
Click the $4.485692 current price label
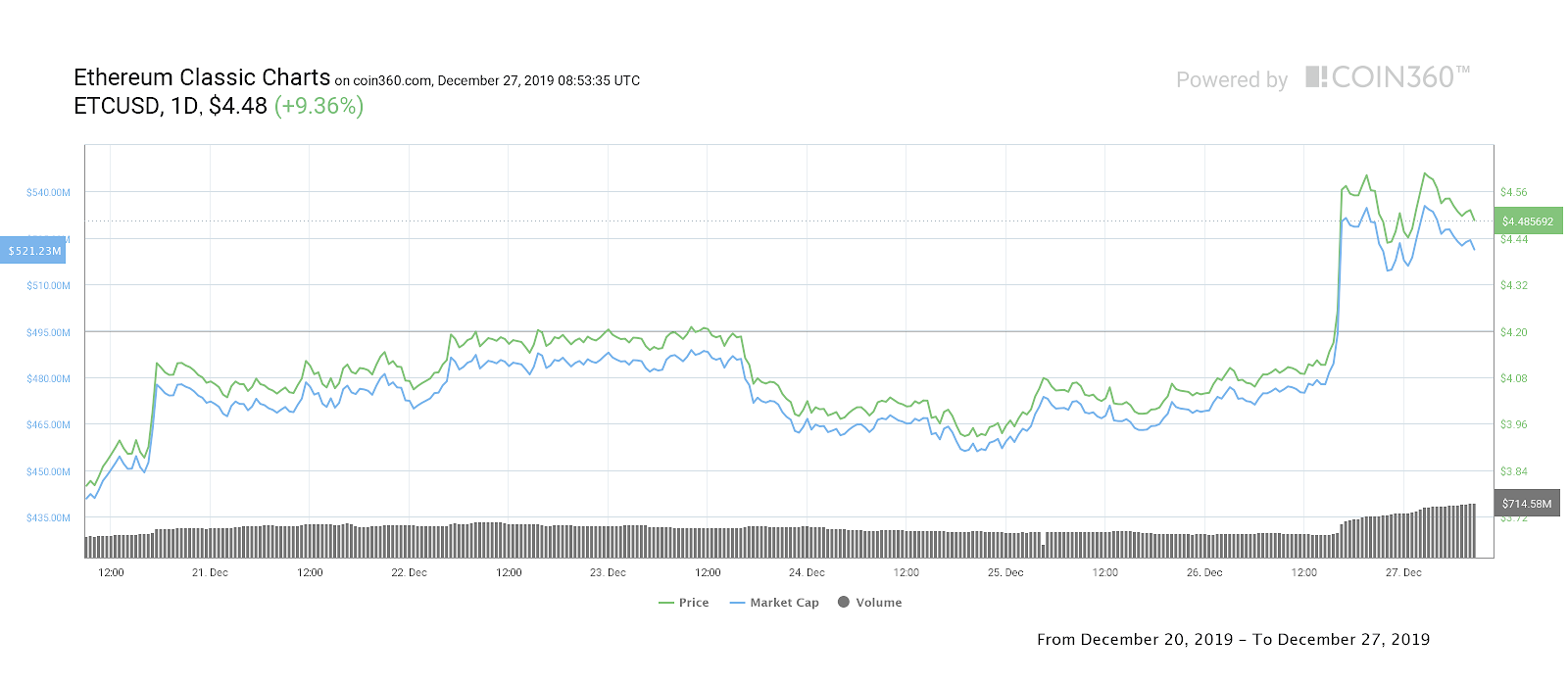1528,221
